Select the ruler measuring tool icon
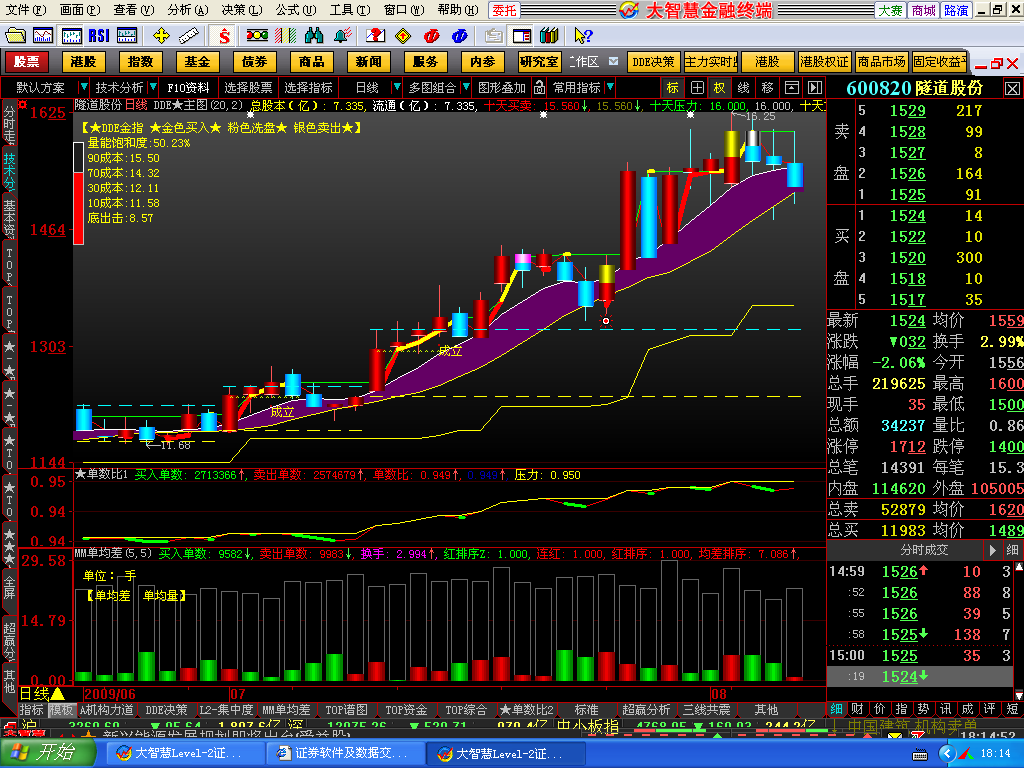The width and height of the screenshot is (1024, 768). click(x=189, y=35)
